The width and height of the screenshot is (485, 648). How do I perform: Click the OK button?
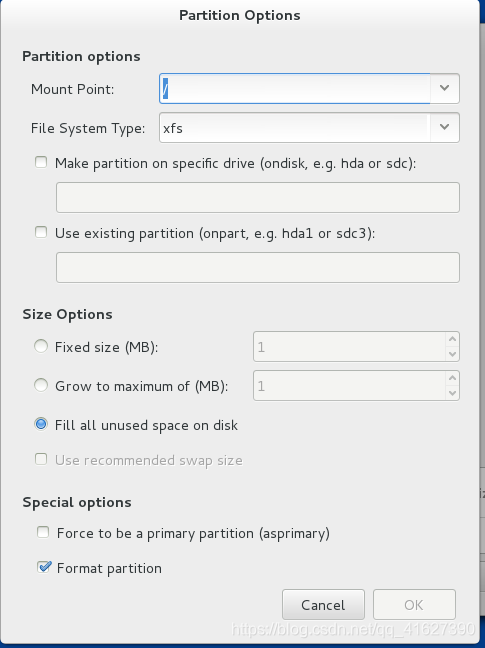click(414, 605)
